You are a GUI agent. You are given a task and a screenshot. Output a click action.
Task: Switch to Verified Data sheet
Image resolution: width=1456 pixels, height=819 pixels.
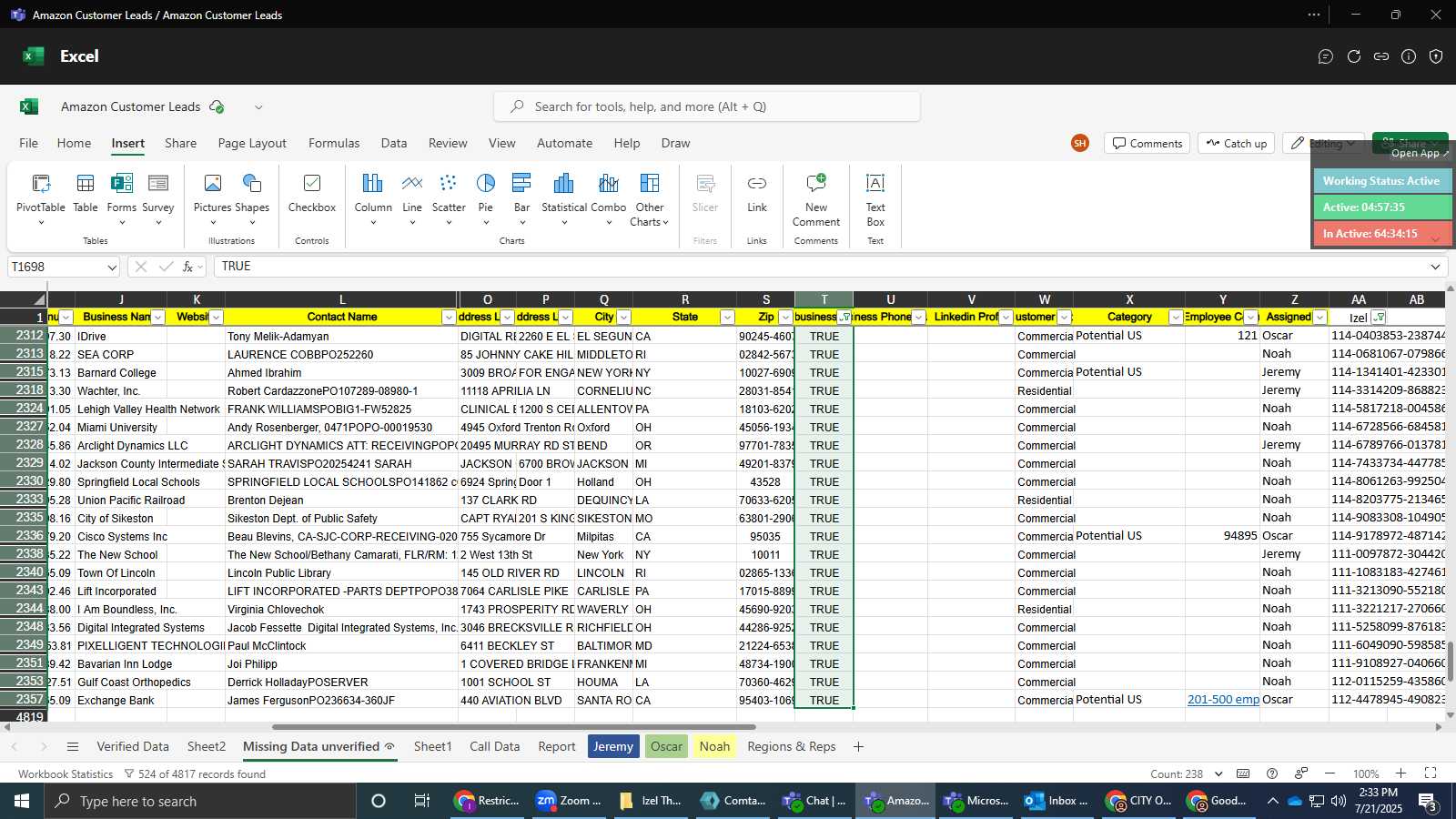point(133,746)
